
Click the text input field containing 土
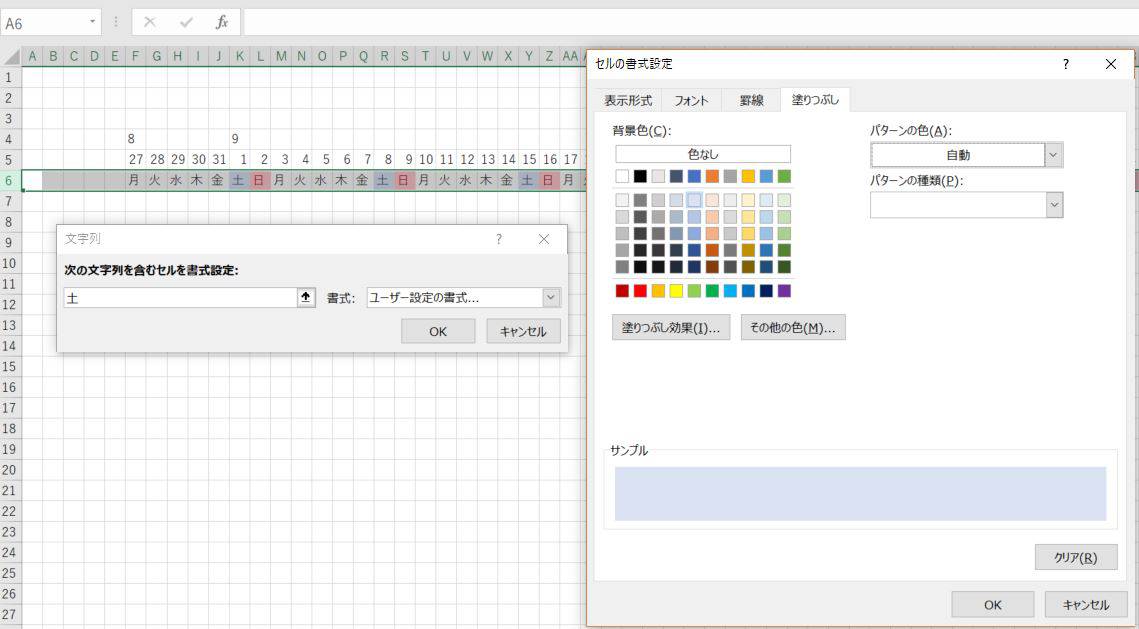coord(180,298)
